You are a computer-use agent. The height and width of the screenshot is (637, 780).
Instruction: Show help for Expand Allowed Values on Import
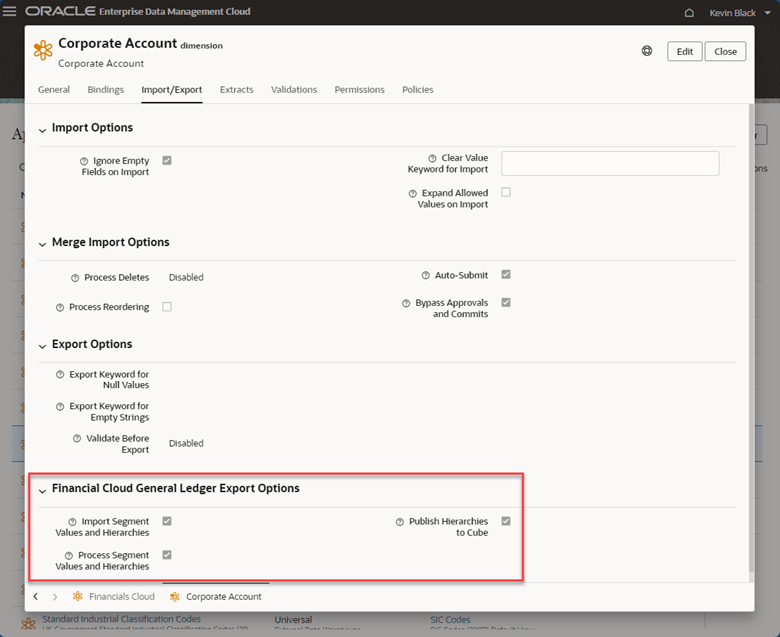point(412,193)
